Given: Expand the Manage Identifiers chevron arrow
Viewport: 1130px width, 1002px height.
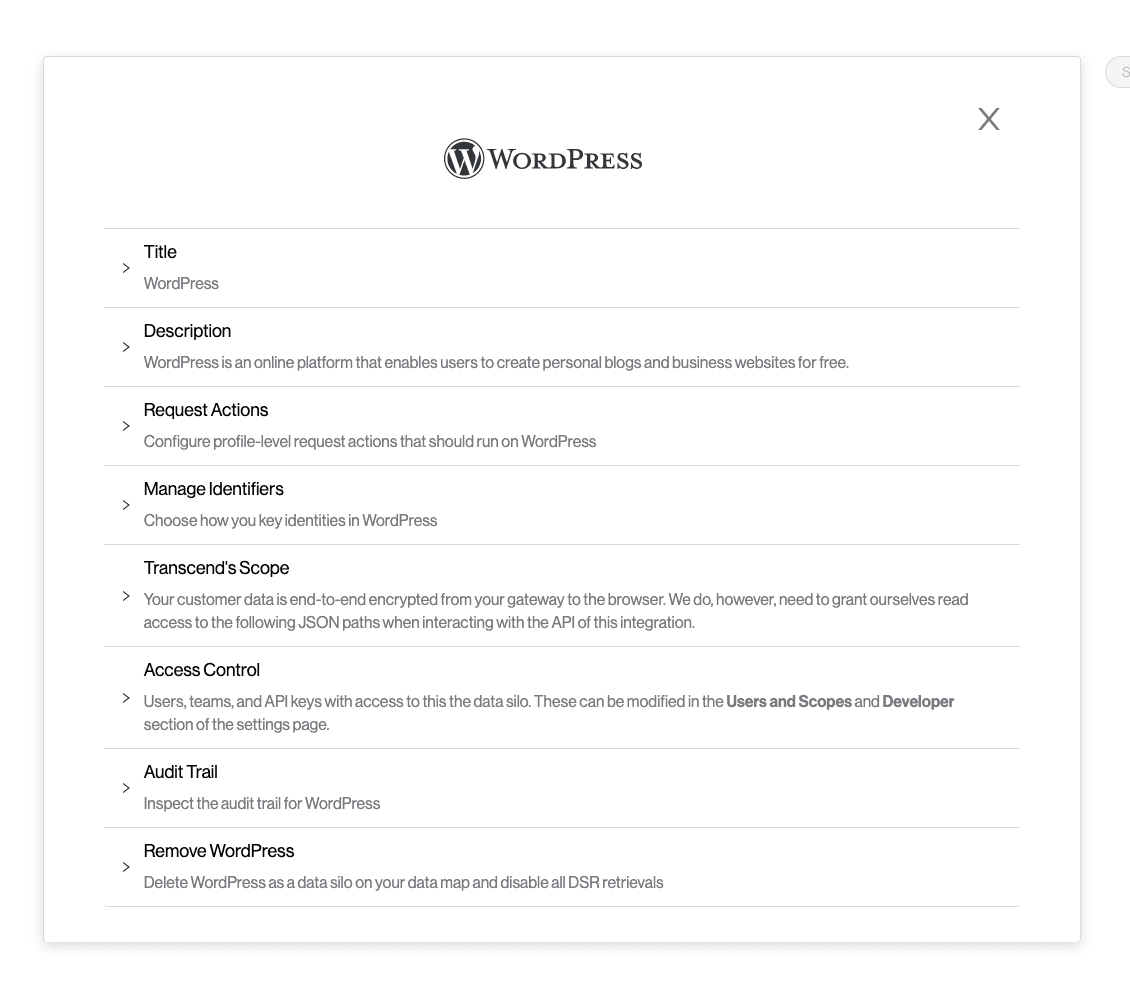Looking at the screenshot, I should pos(126,505).
